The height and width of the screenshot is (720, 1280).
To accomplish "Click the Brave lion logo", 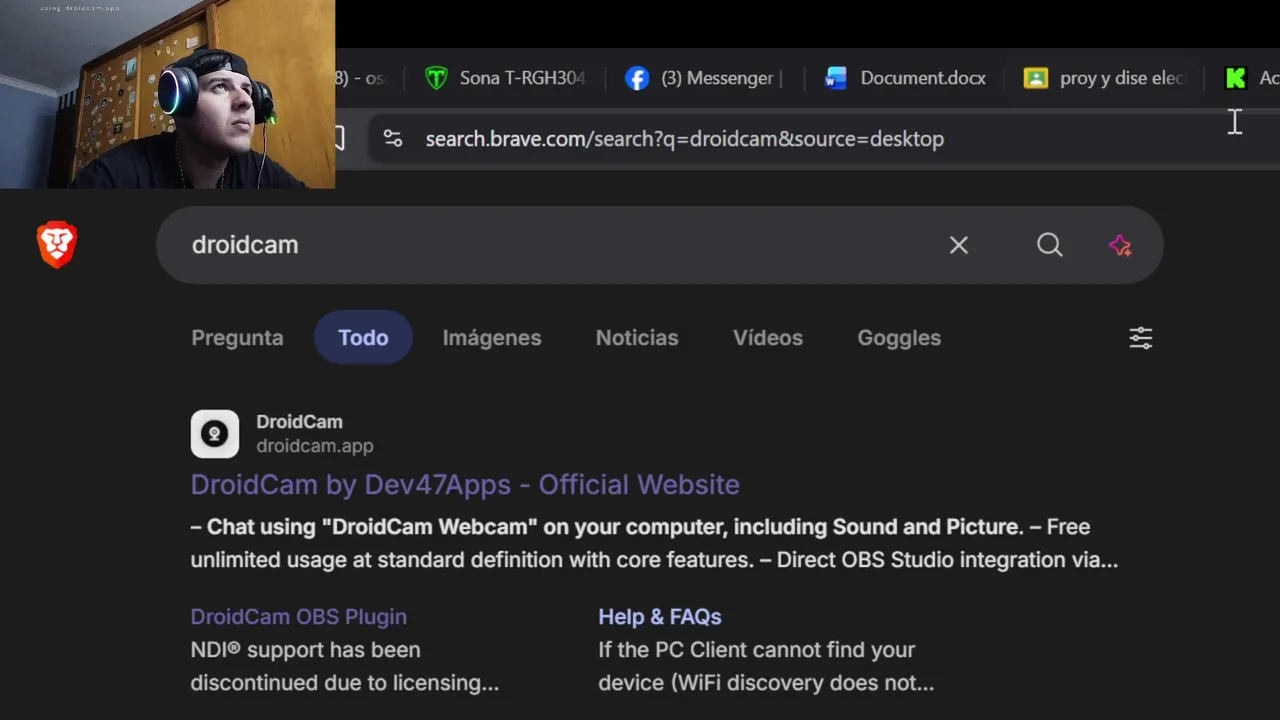I will 57,245.
